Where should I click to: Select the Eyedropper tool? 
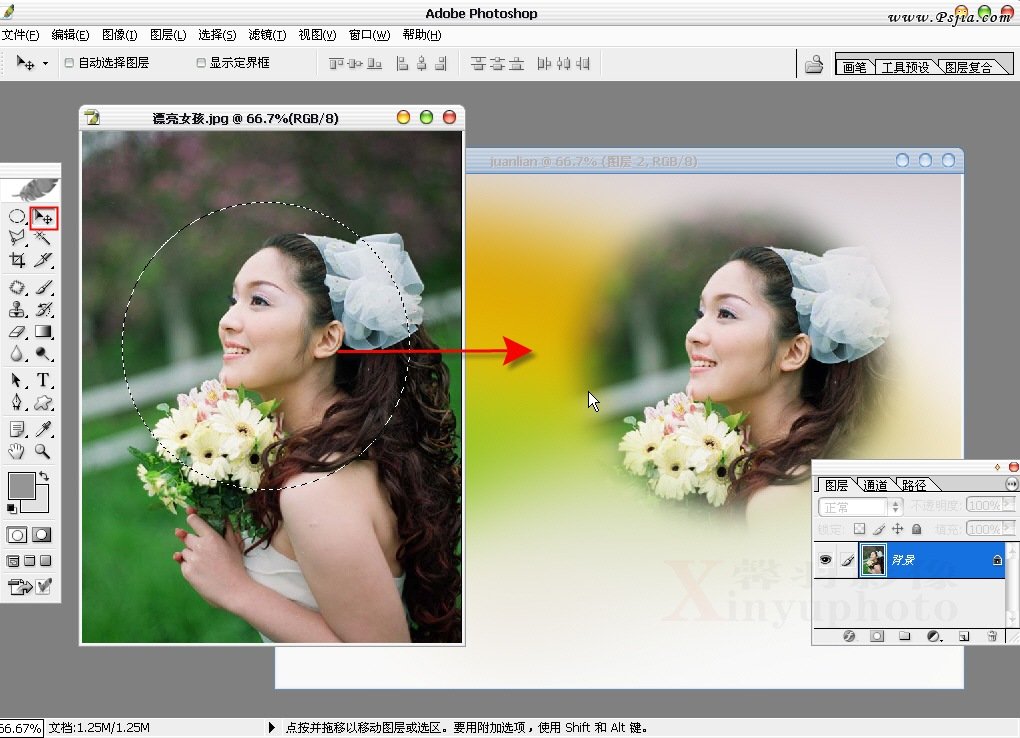44,429
